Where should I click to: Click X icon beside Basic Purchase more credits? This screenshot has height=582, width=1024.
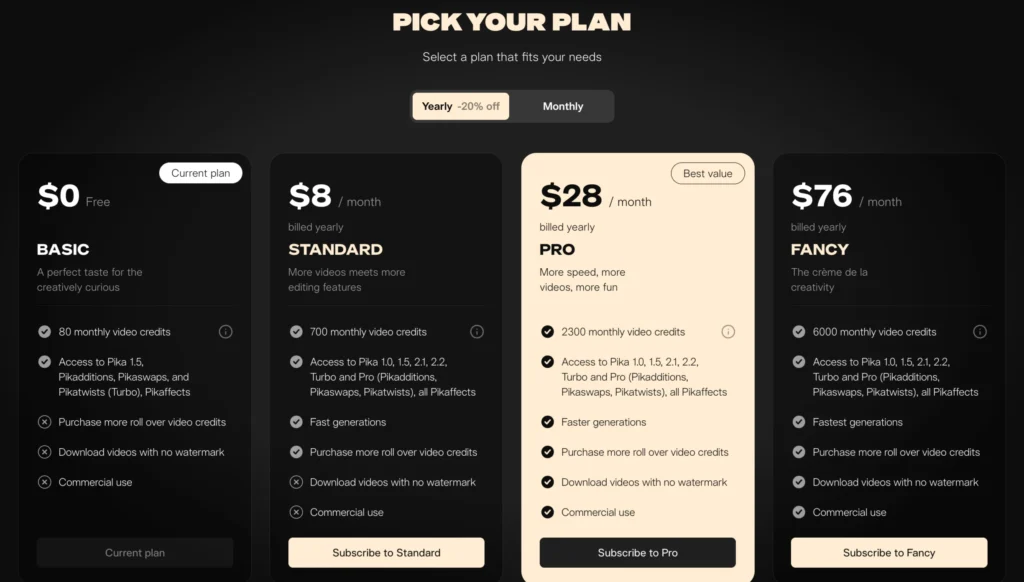(45, 422)
